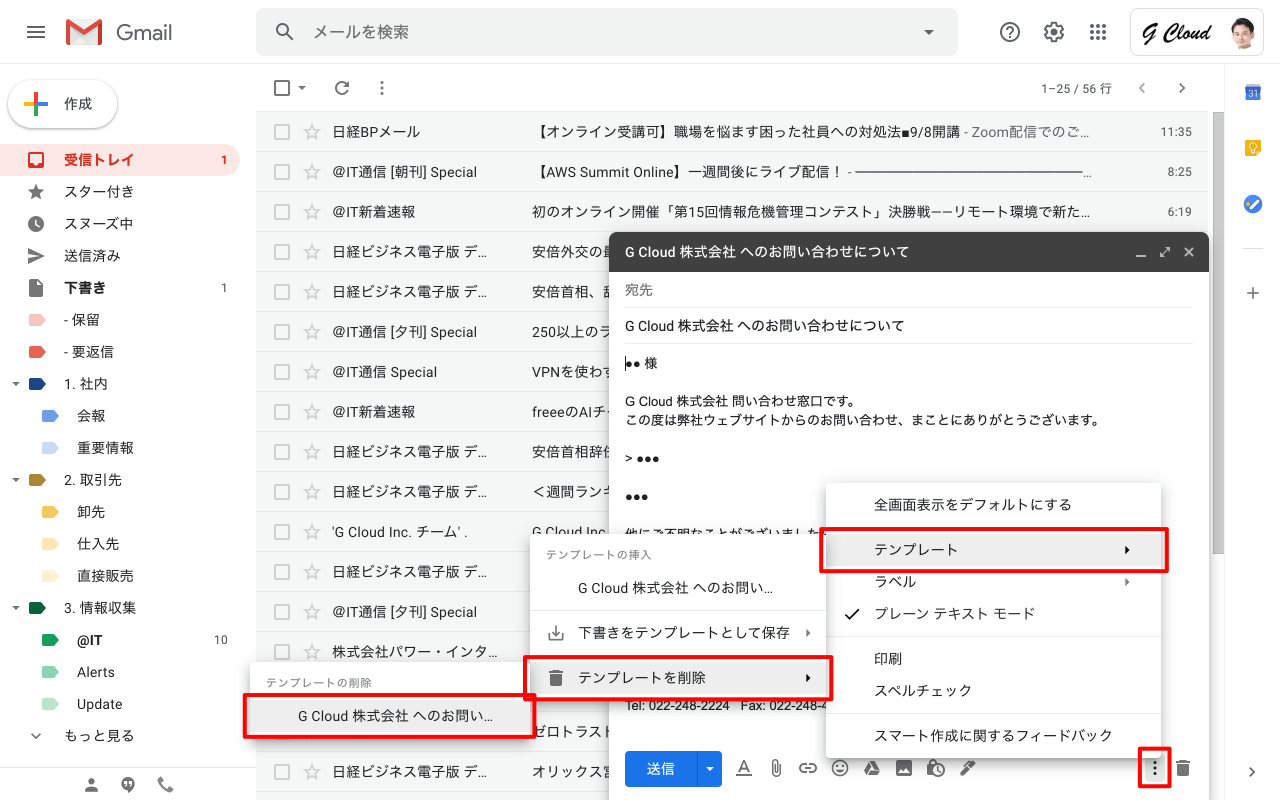Image resolution: width=1280 pixels, height=800 pixels.
Task: Open formatting options in compose toolbar
Action: click(744, 768)
